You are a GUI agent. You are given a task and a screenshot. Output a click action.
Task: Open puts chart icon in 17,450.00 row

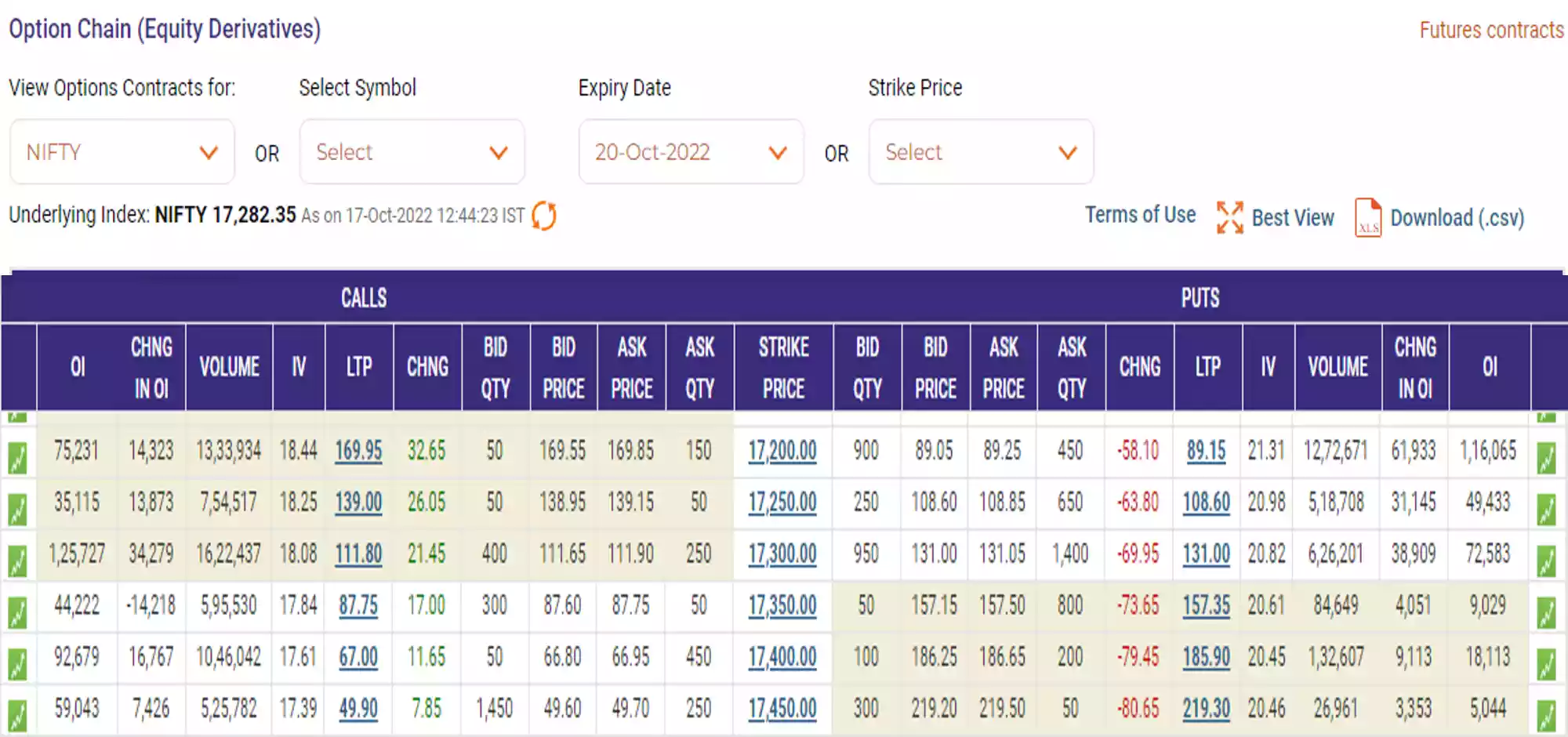(x=1546, y=716)
